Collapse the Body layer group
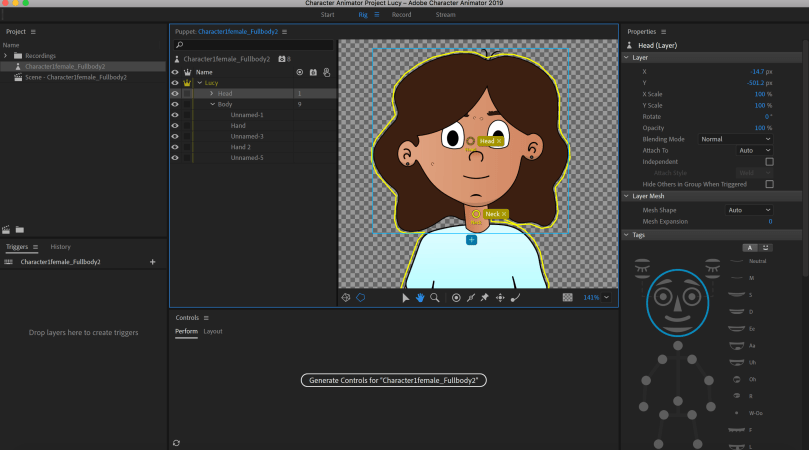The height and width of the screenshot is (450, 809). tap(212, 104)
